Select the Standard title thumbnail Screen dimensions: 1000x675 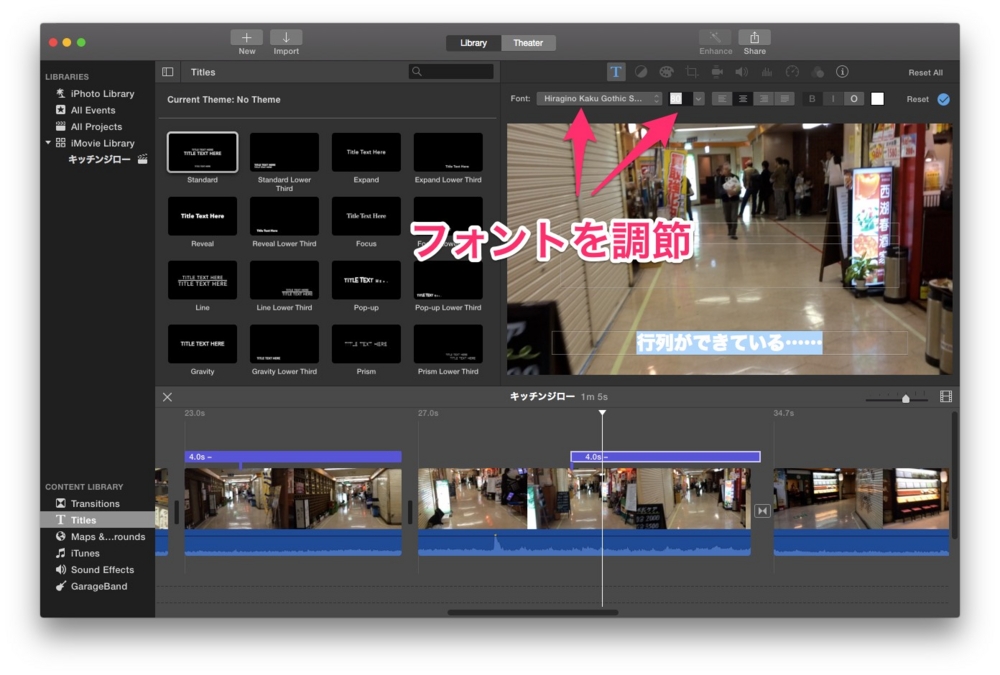coord(202,152)
